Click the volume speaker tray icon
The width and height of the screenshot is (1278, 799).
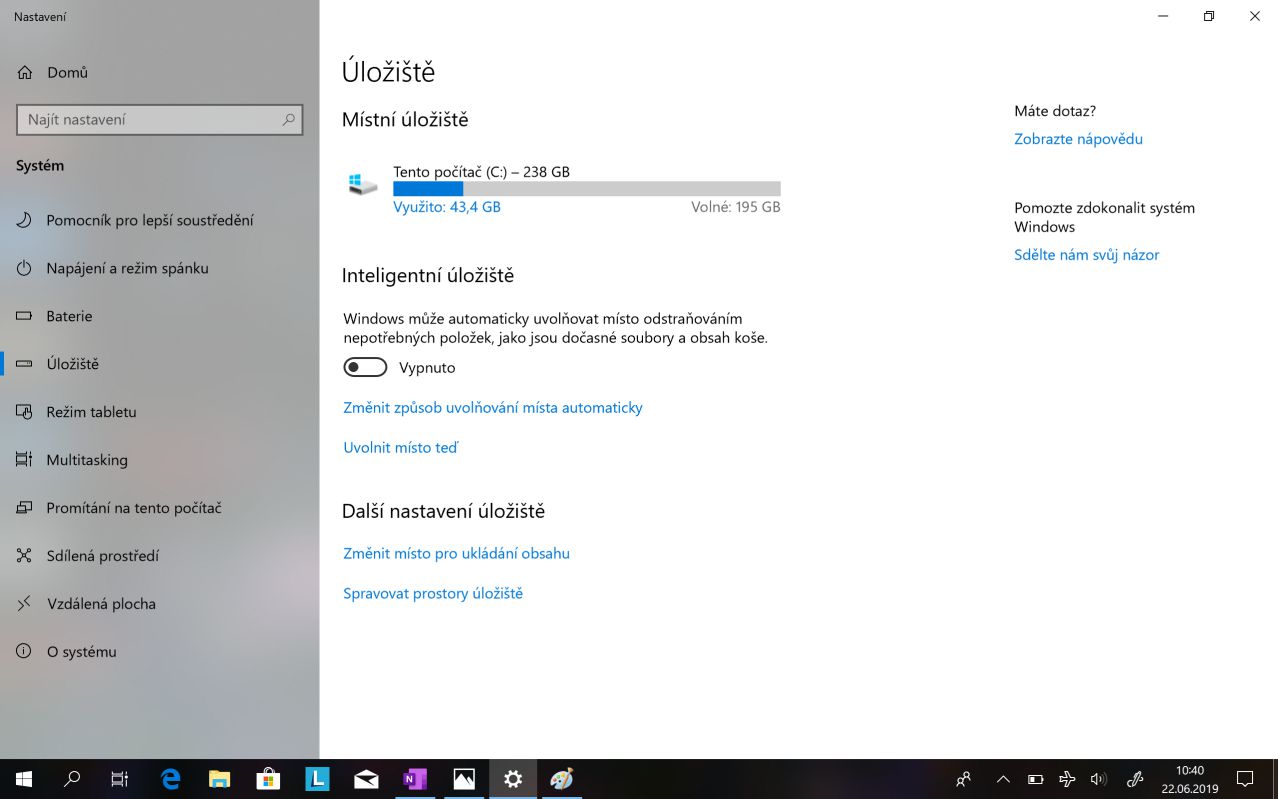(1098, 779)
